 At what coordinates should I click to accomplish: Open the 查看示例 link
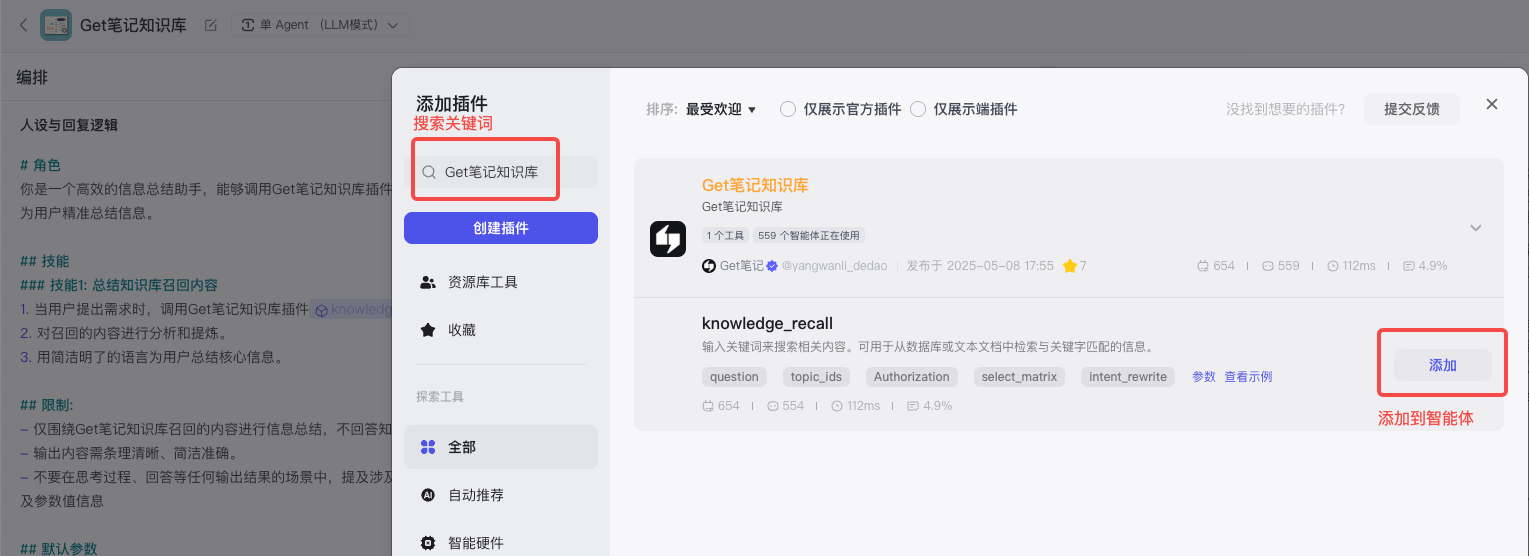(x=1248, y=377)
